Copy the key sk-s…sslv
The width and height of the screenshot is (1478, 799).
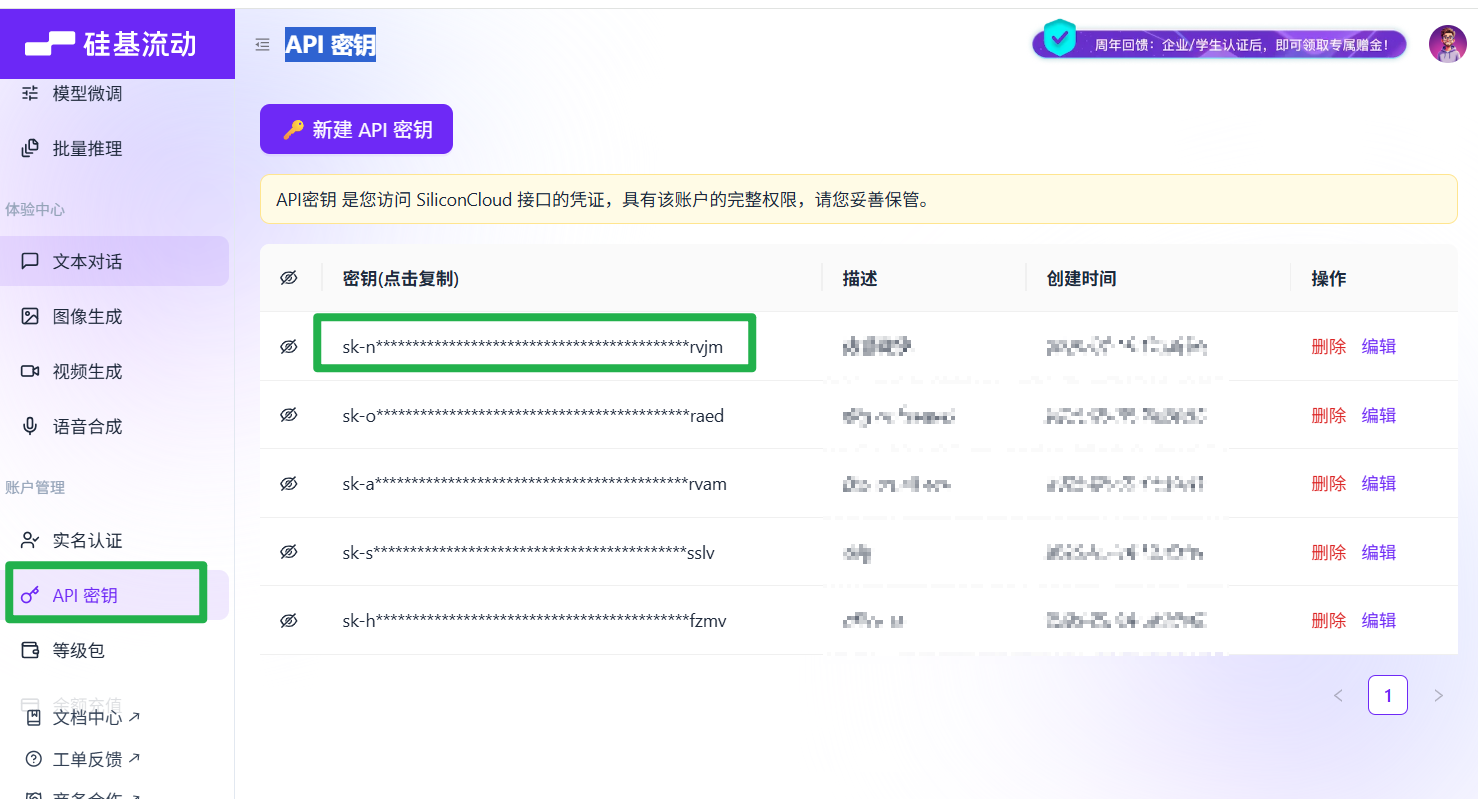[x=528, y=552]
